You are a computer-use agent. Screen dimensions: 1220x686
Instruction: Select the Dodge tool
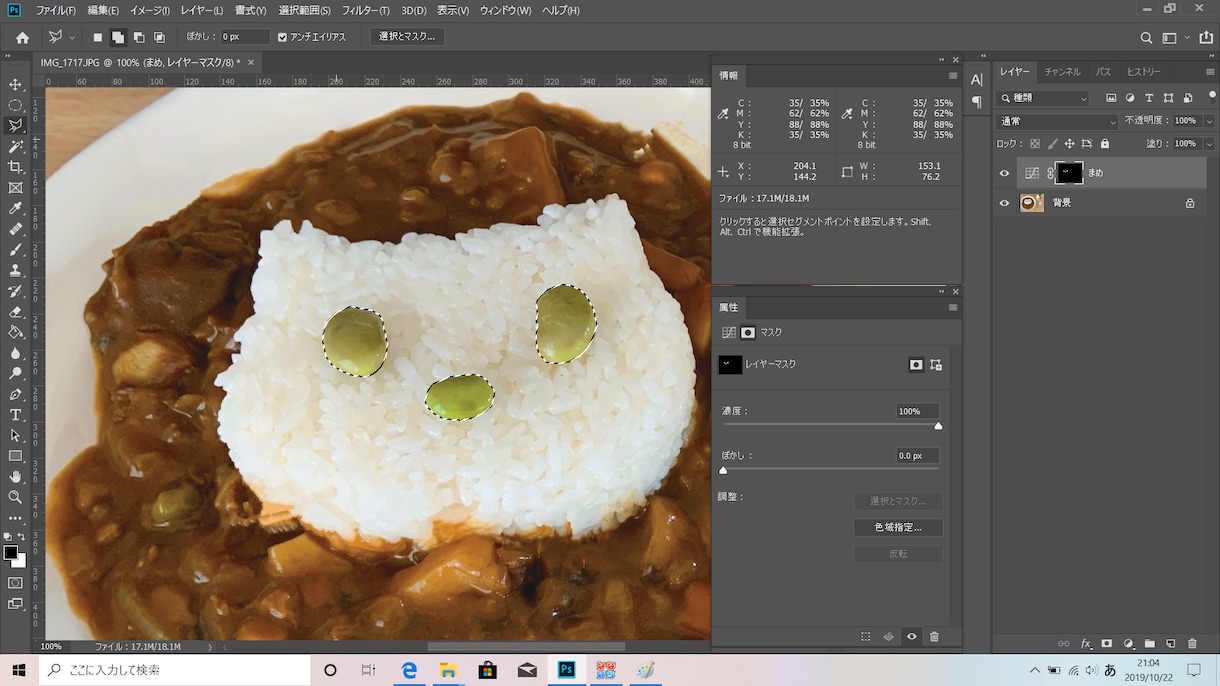[x=15, y=373]
